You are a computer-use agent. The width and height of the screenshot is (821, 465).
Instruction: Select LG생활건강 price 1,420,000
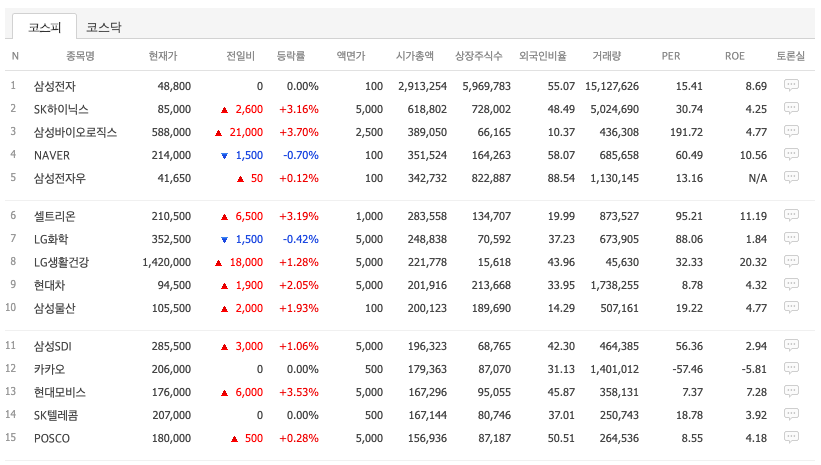click(167, 262)
